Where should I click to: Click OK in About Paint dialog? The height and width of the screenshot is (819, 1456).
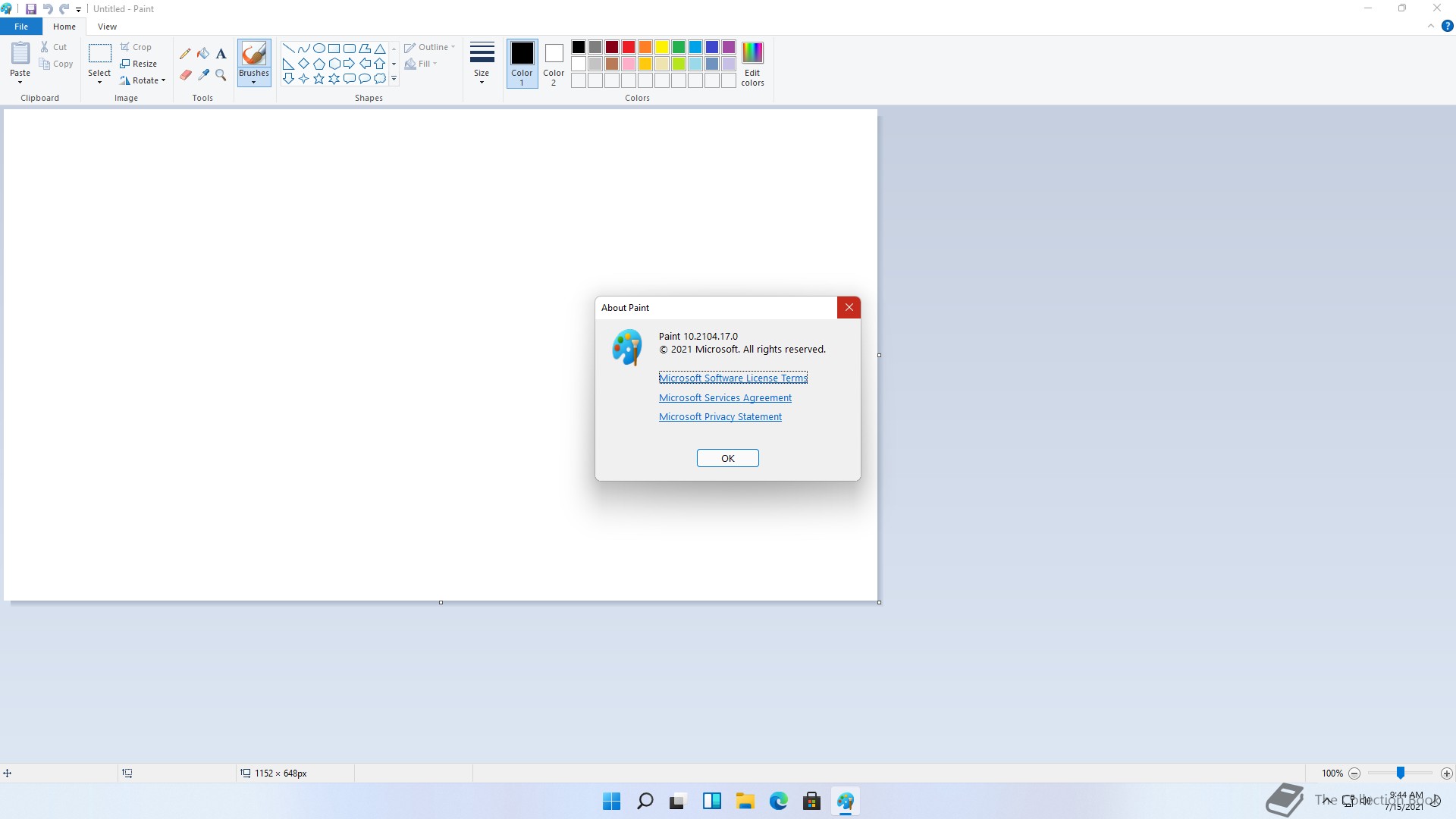(727, 458)
